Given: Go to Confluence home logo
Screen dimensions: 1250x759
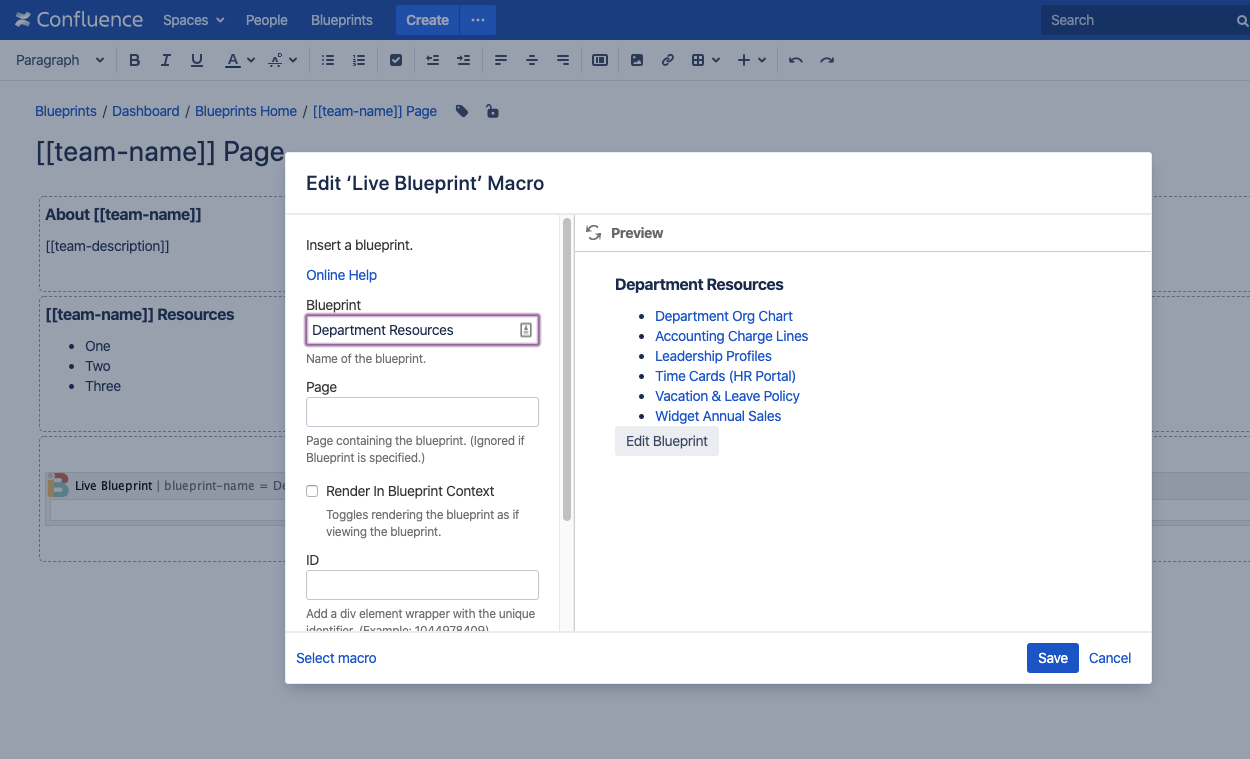Looking at the screenshot, I should tap(79, 20).
